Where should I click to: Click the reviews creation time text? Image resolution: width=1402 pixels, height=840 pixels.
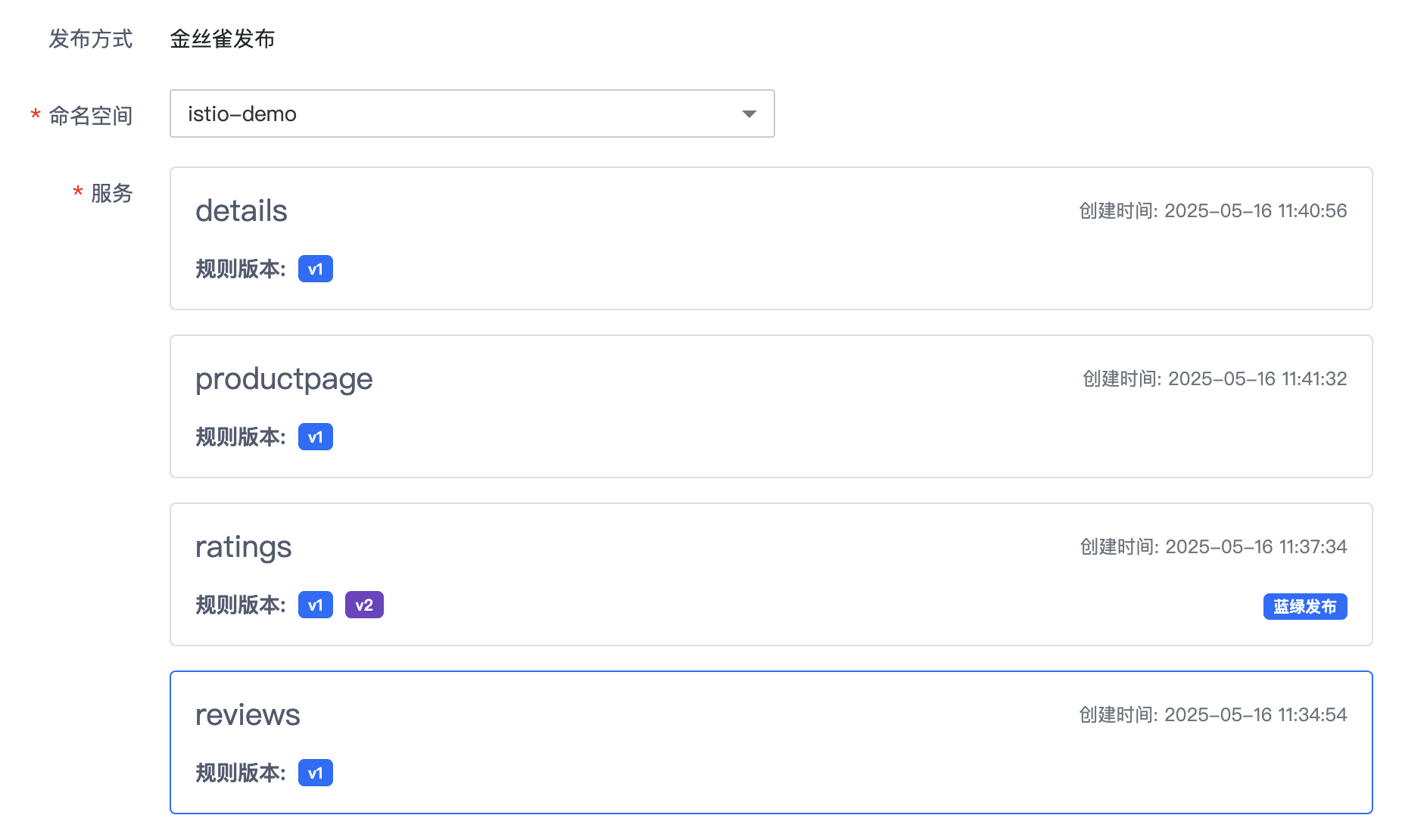coord(1213,715)
